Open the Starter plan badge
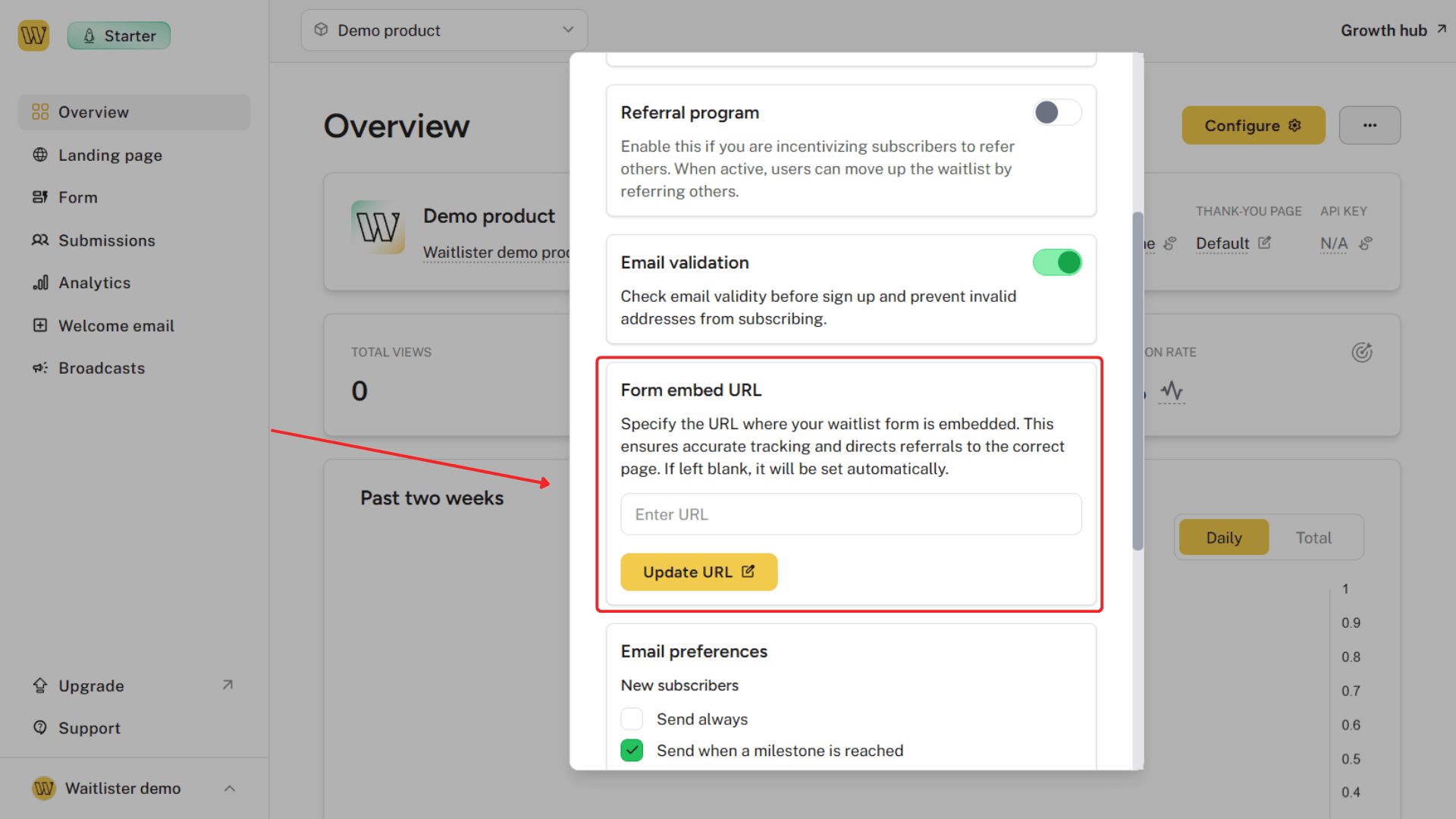The image size is (1456, 819). coord(119,36)
